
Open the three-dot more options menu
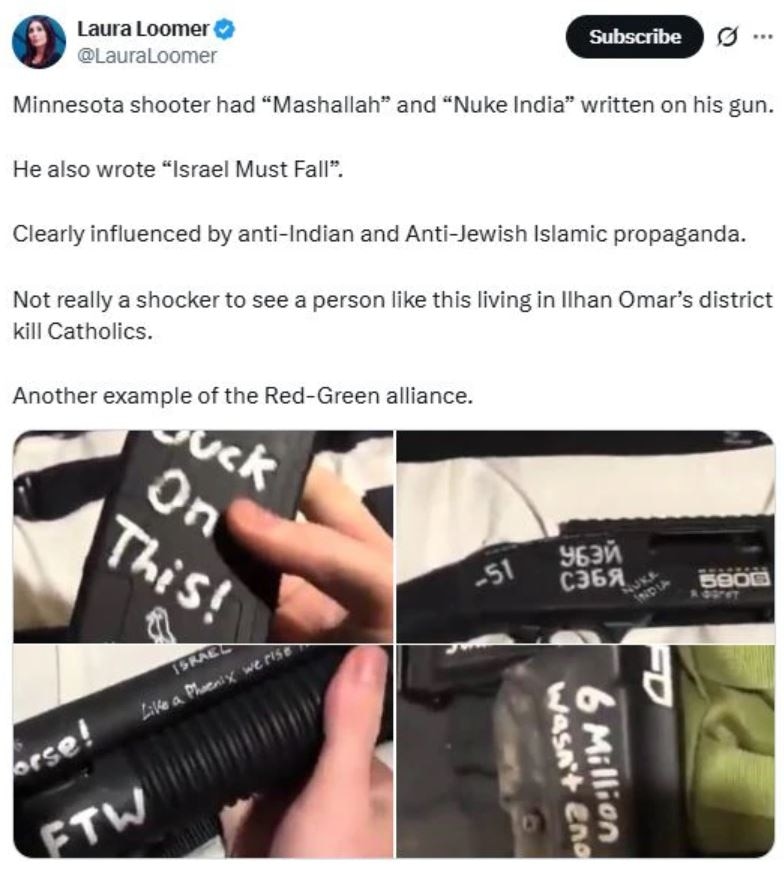pyautogui.click(x=763, y=37)
